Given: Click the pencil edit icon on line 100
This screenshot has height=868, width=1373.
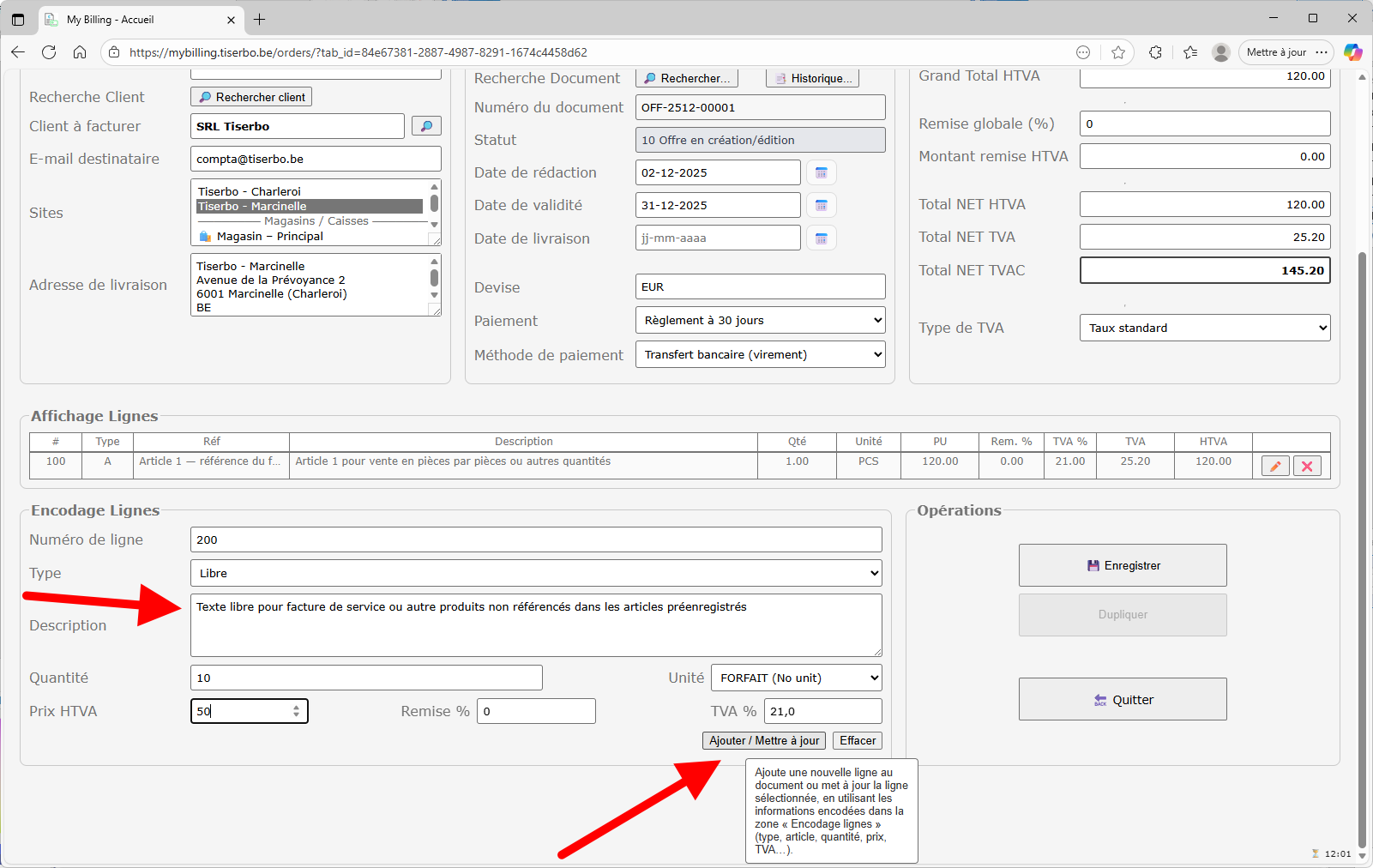Looking at the screenshot, I should [x=1275, y=466].
